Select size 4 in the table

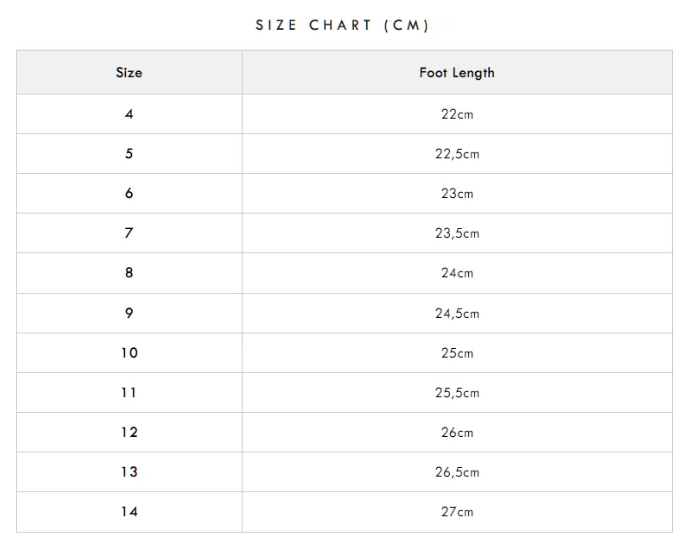[129, 114]
